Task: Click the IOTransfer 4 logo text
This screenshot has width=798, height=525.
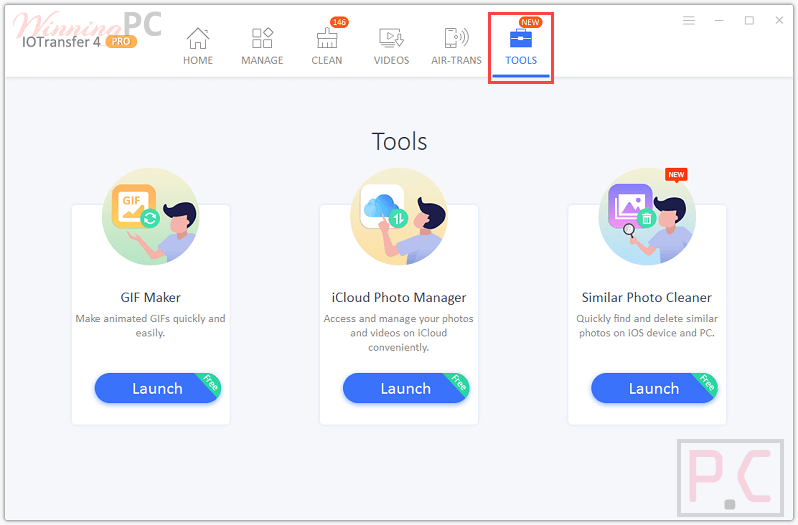Action: pyautogui.click(x=61, y=42)
